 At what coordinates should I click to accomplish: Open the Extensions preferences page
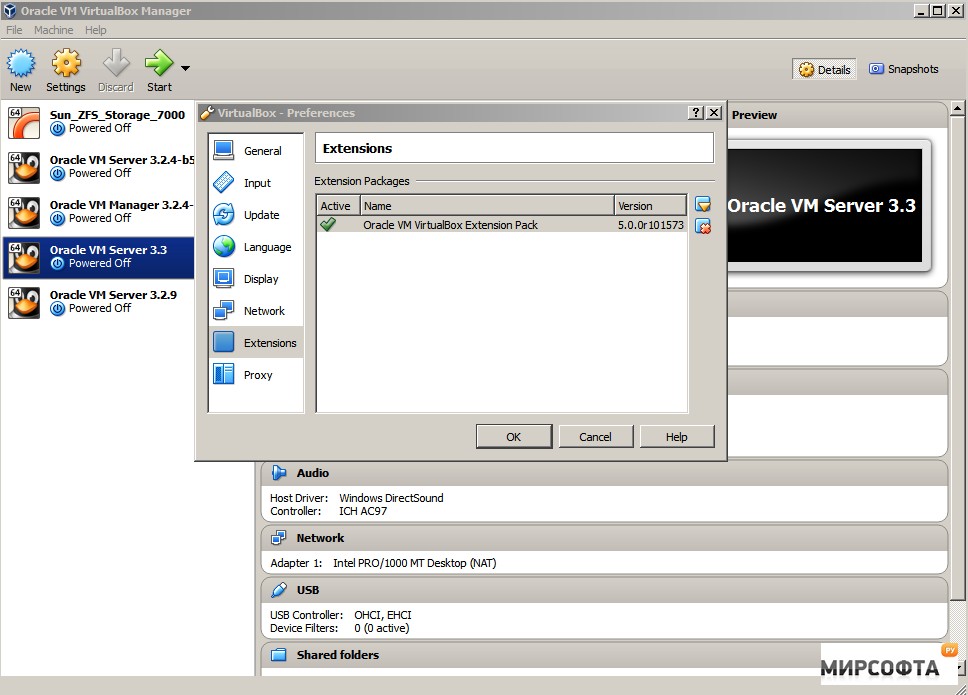pos(256,343)
